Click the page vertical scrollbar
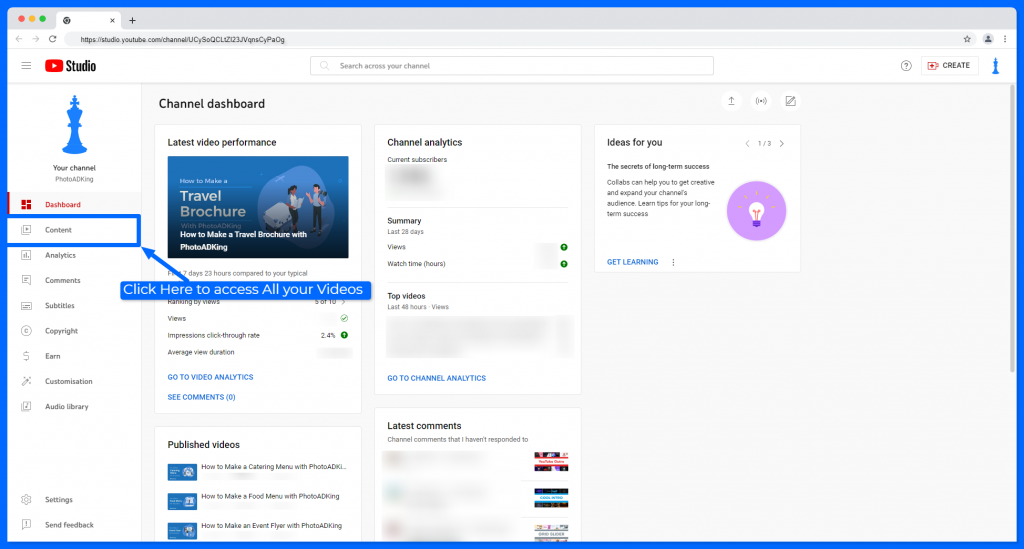The width and height of the screenshot is (1024, 549). point(1013,228)
